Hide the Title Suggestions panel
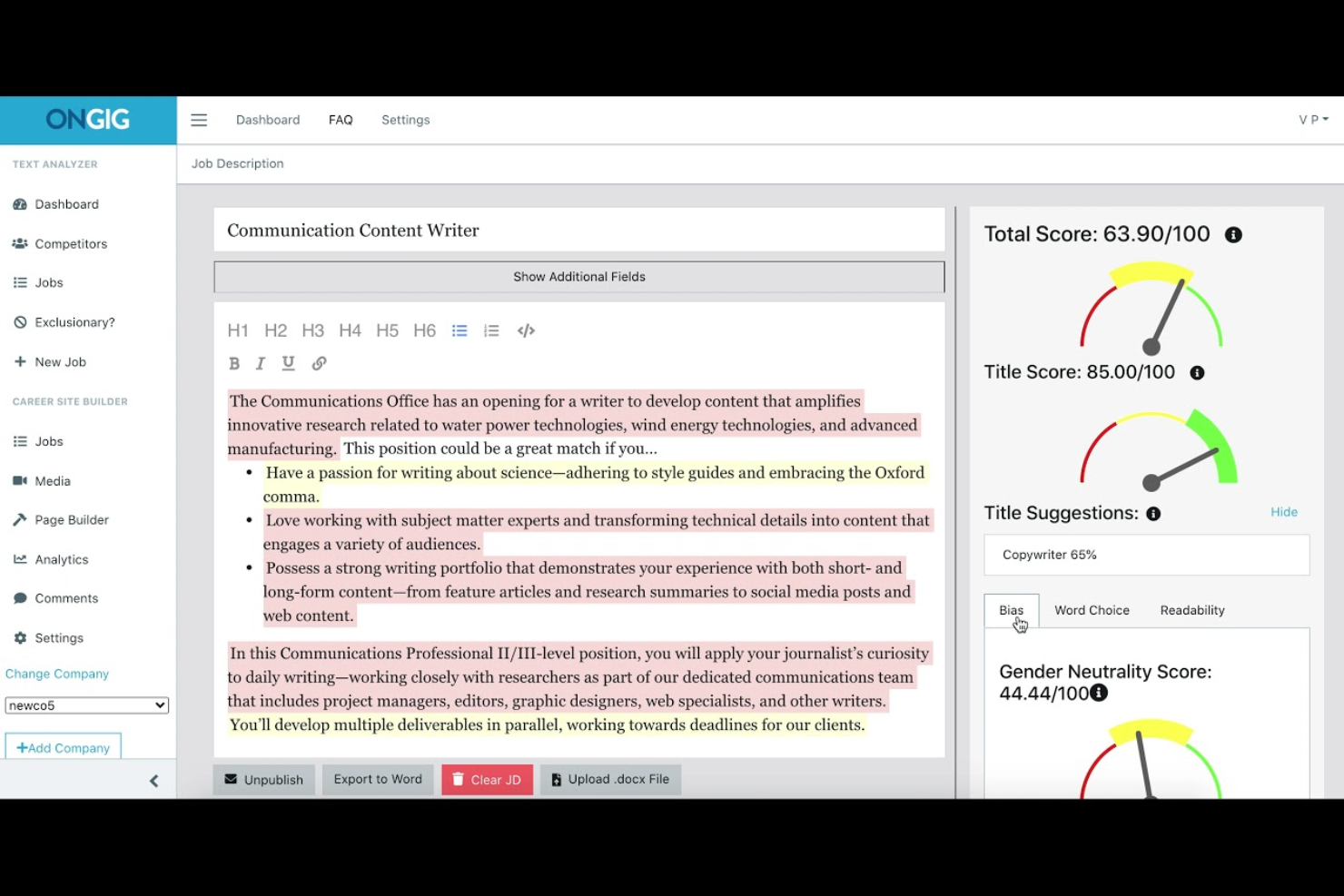The width and height of the screenshot is (1344, 896). (x=1283, y=511)
